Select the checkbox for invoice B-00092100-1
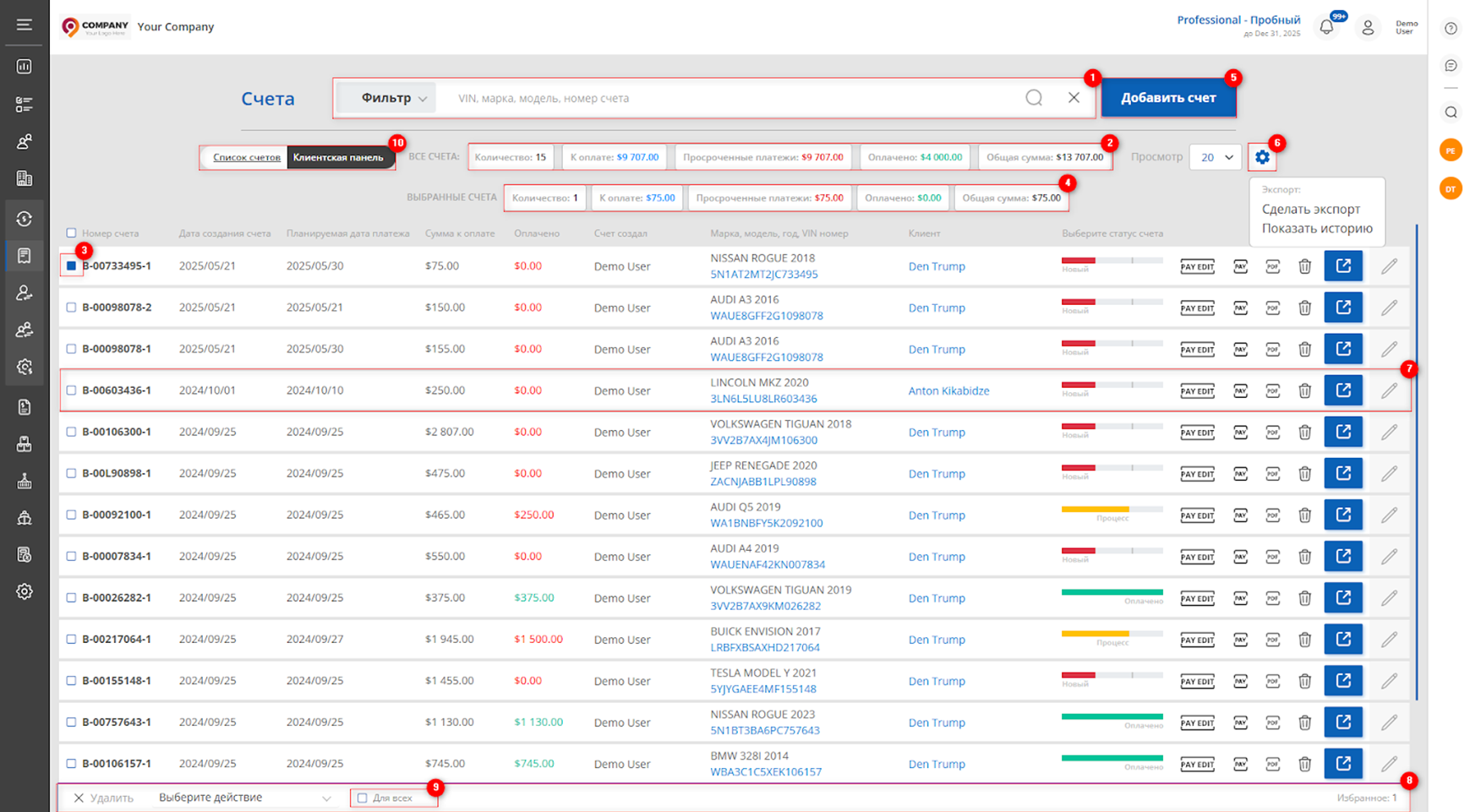 pos(71,515)
